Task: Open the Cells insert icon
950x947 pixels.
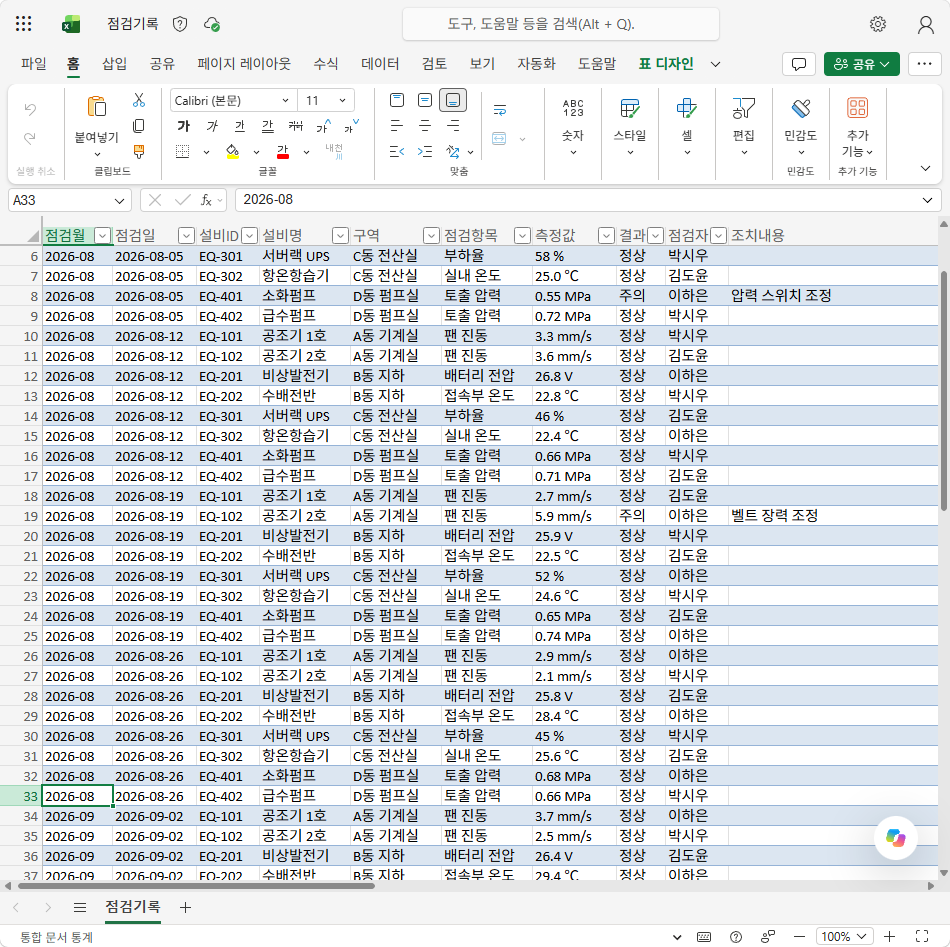Action: (686, 109)
